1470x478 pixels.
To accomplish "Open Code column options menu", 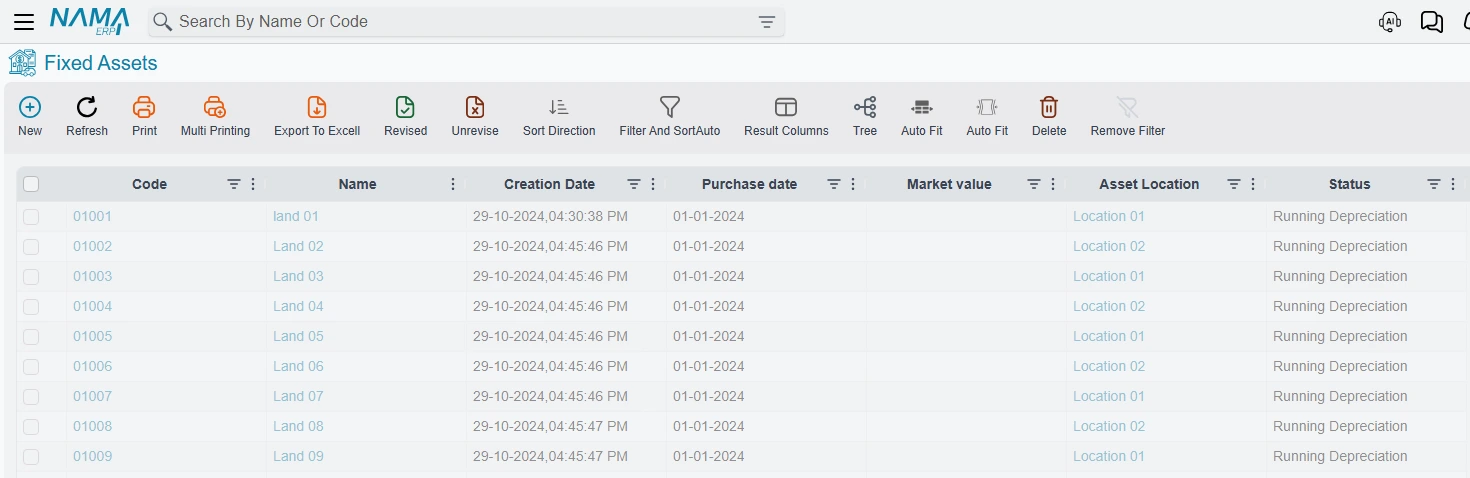I will point(253,184).
